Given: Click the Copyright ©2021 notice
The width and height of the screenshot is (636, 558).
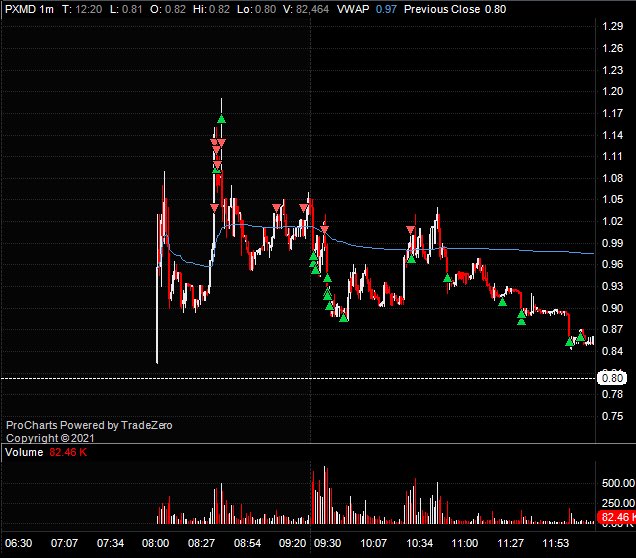Looking at the screenshot, I should [x=50, y=438].
